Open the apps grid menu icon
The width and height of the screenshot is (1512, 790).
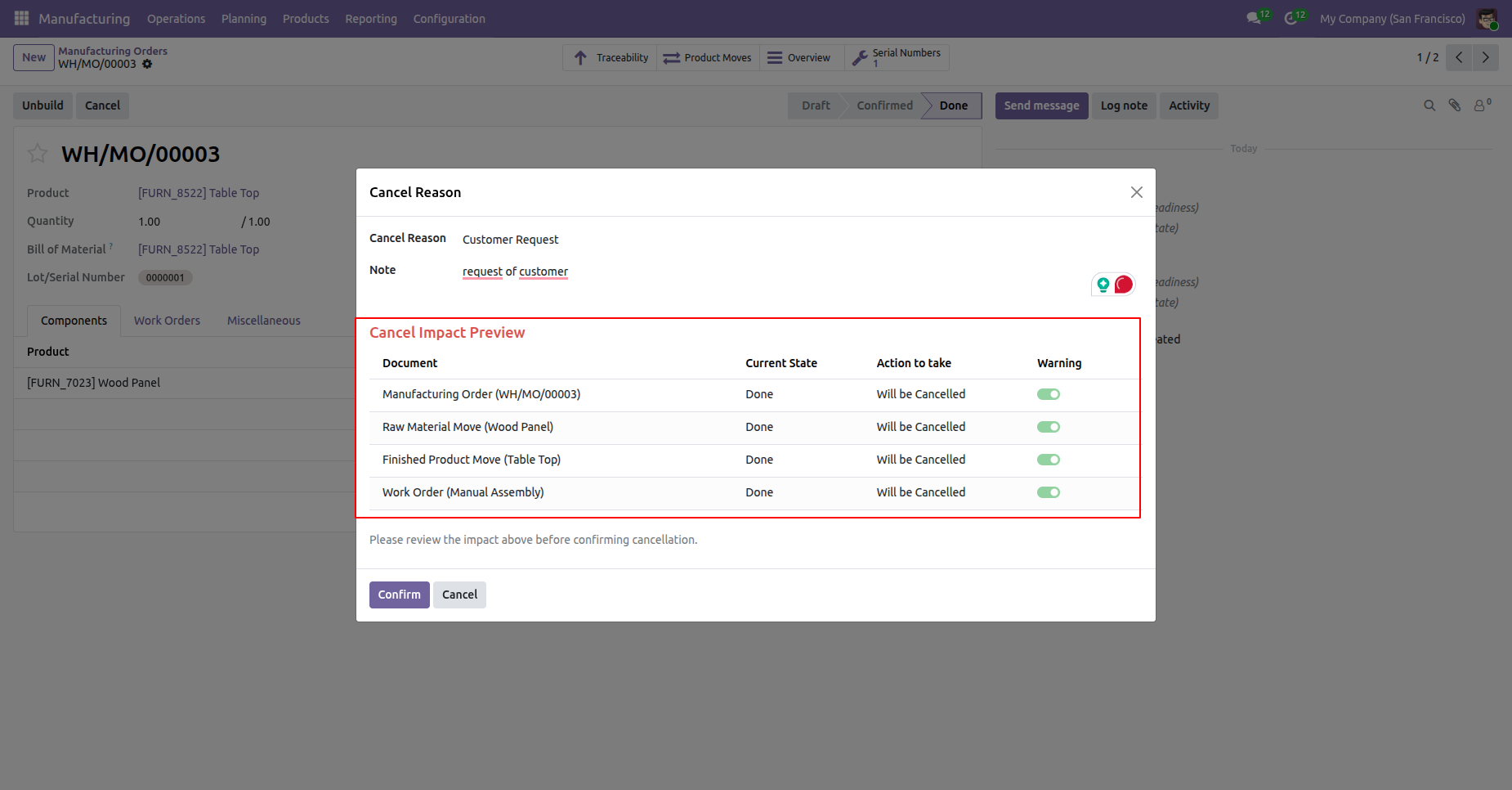click(21, 18)
